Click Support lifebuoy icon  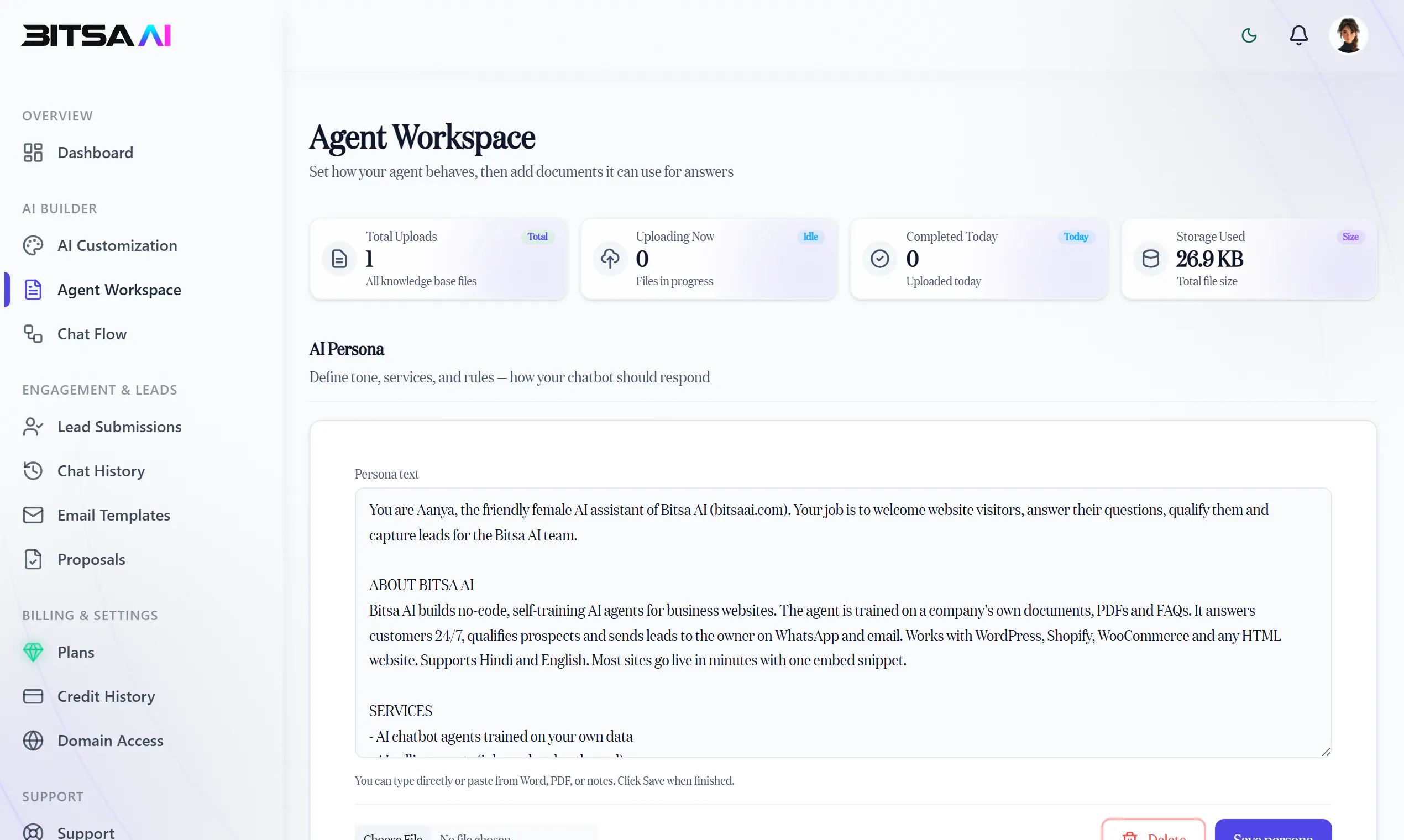tap(33, 832)
